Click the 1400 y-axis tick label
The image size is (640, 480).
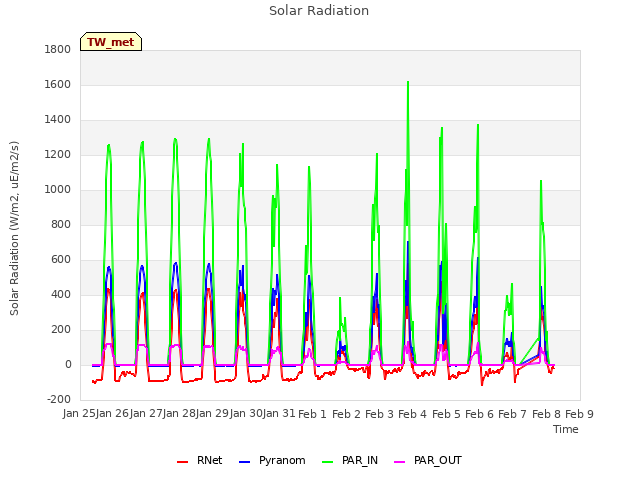(58, 120)
